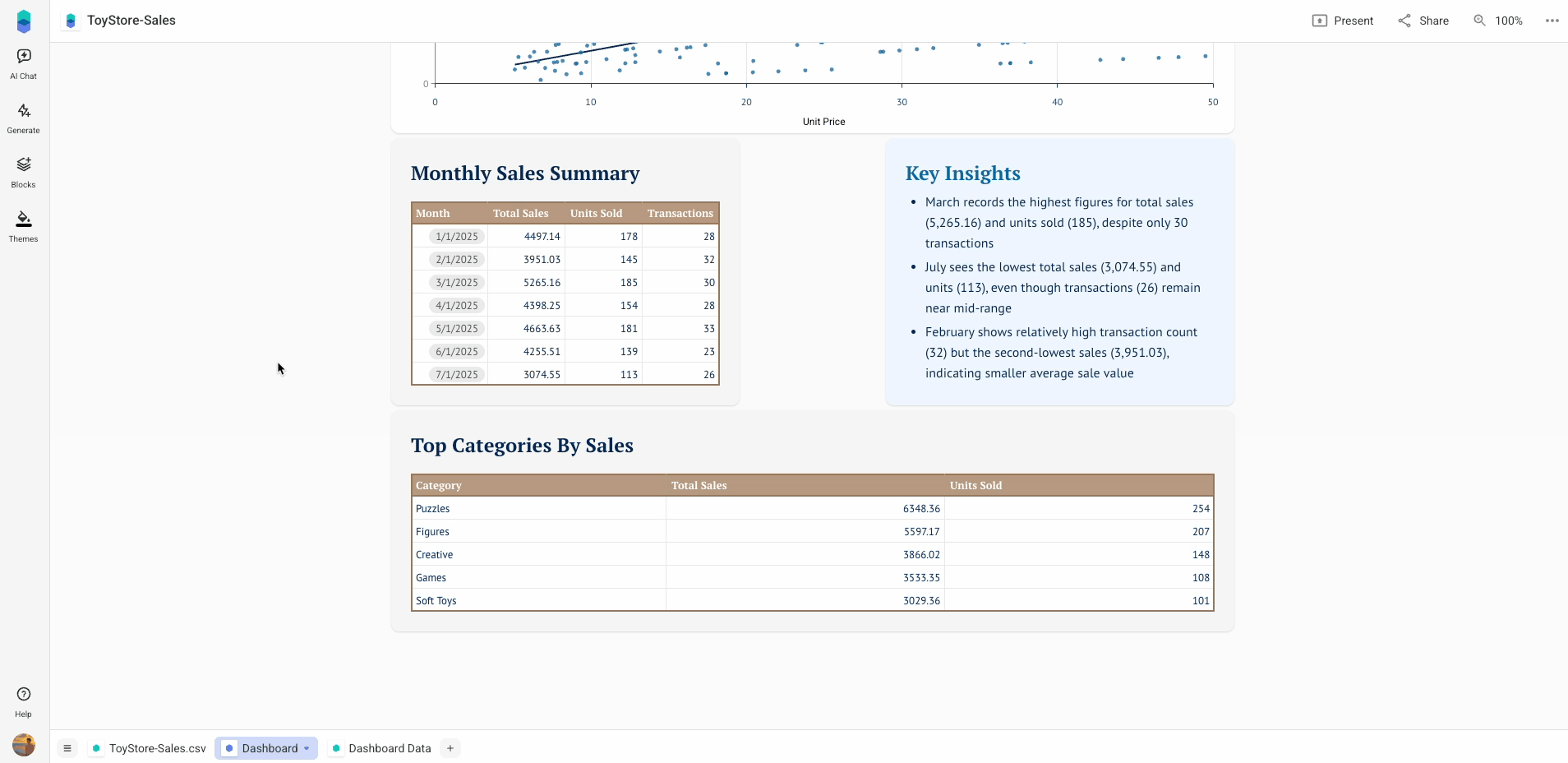The image size is (1568, 763).
Task: Click the user profile avatar
Action: tap(24, 745)
